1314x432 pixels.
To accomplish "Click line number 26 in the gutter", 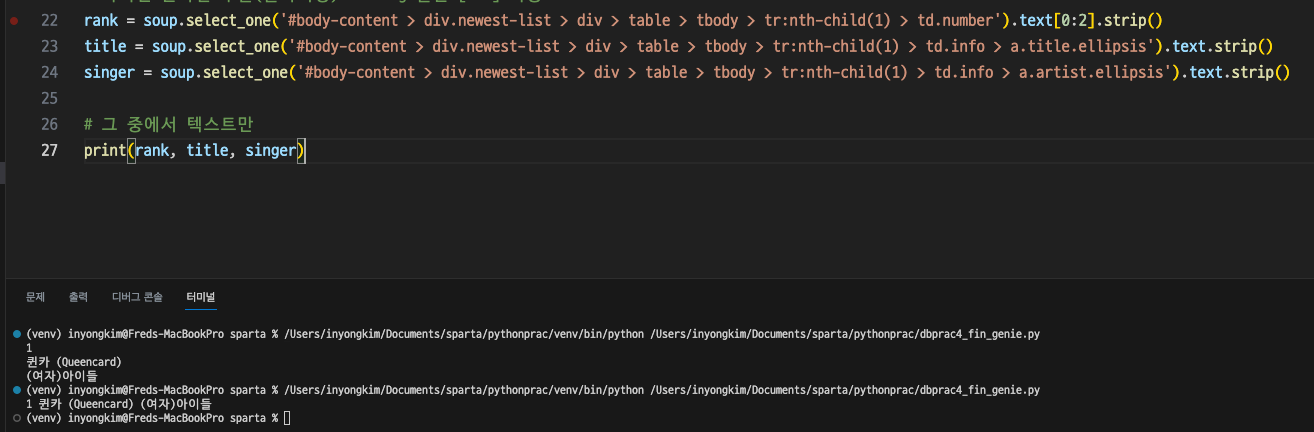I will click(49, 124).
